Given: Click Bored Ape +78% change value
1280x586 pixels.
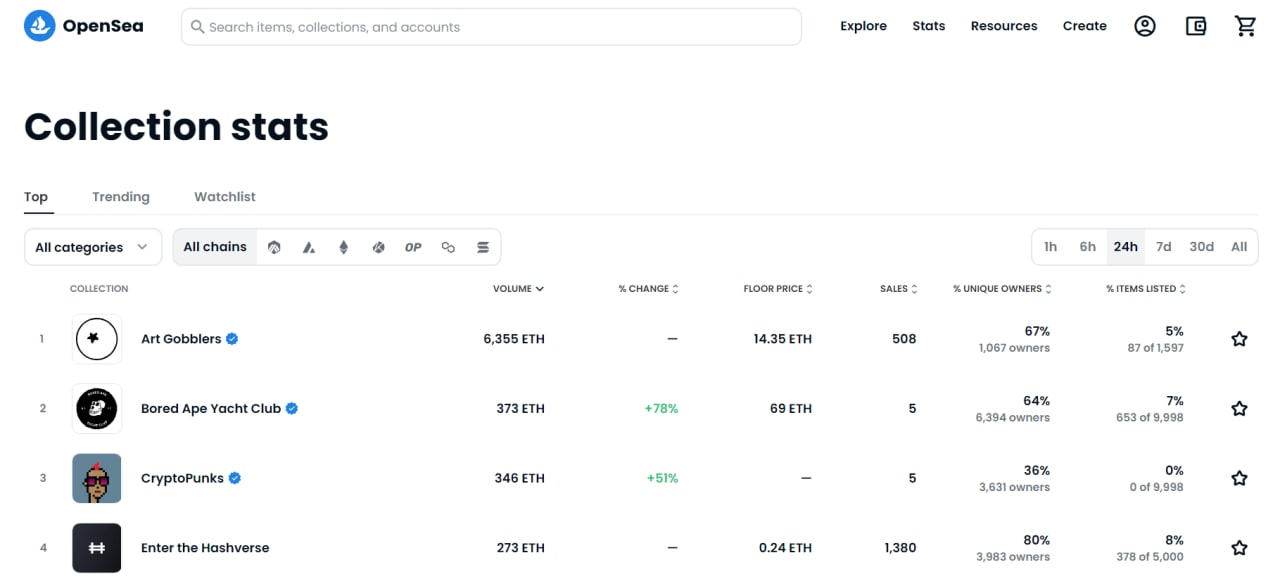Looking at the screenshot, I should pyautogui.click(x=662, y=408).
